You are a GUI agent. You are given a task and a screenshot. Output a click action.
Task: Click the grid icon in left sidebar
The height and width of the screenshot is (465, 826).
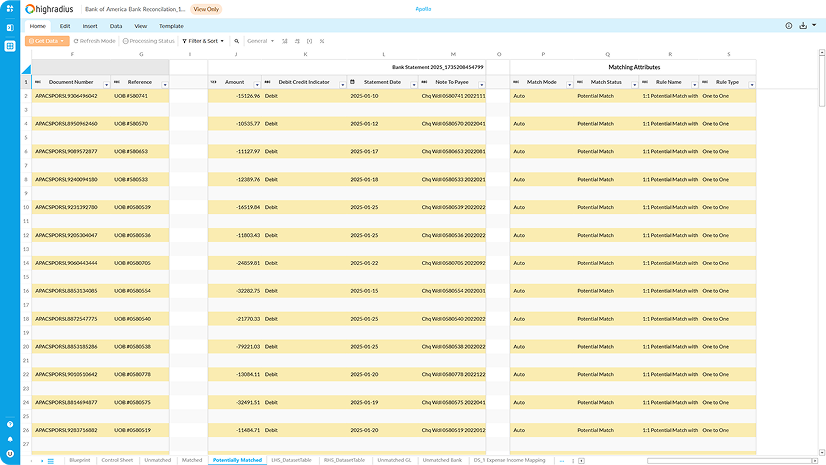10,45
